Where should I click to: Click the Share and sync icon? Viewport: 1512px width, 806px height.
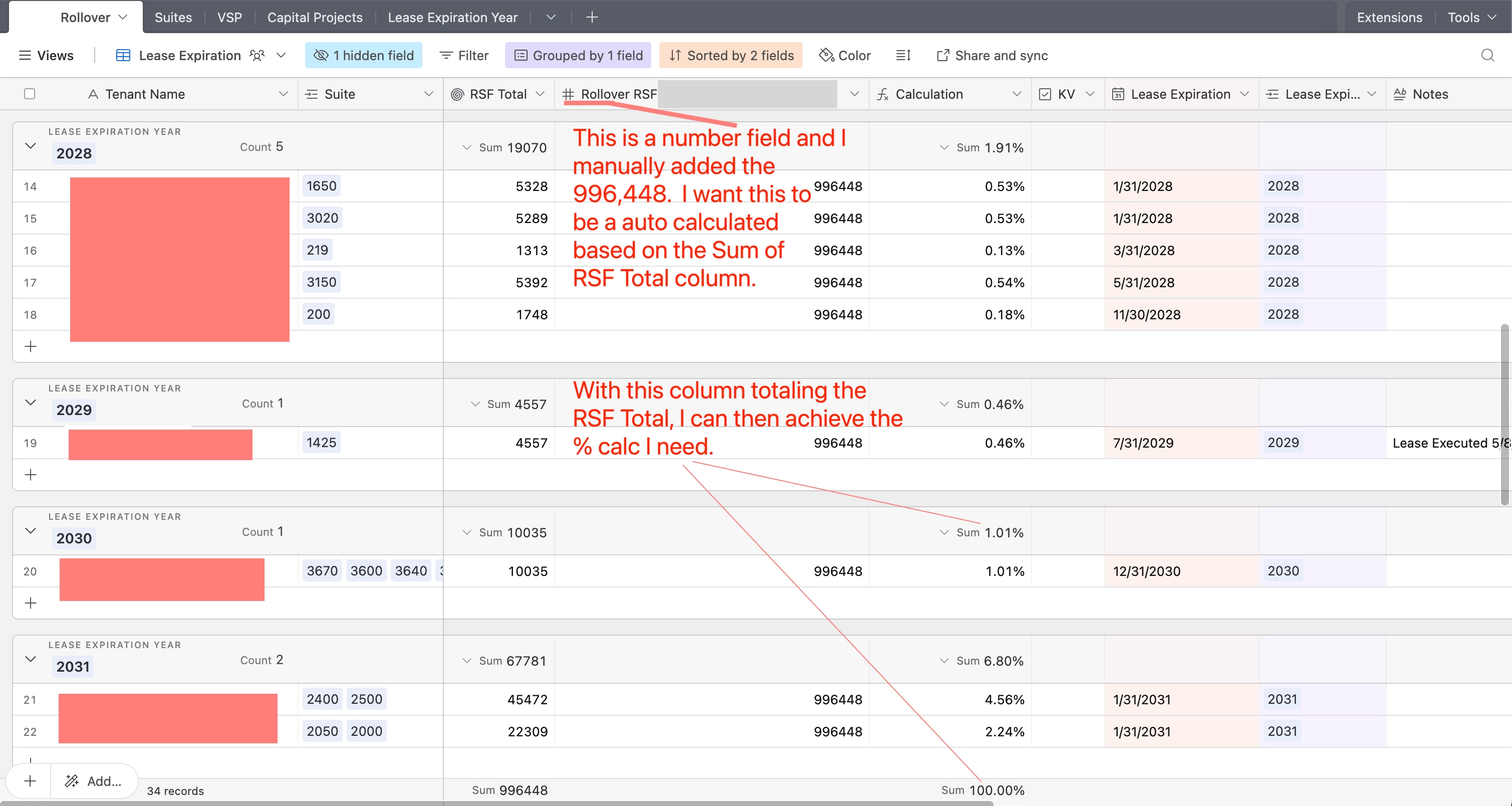coord(943,55)
